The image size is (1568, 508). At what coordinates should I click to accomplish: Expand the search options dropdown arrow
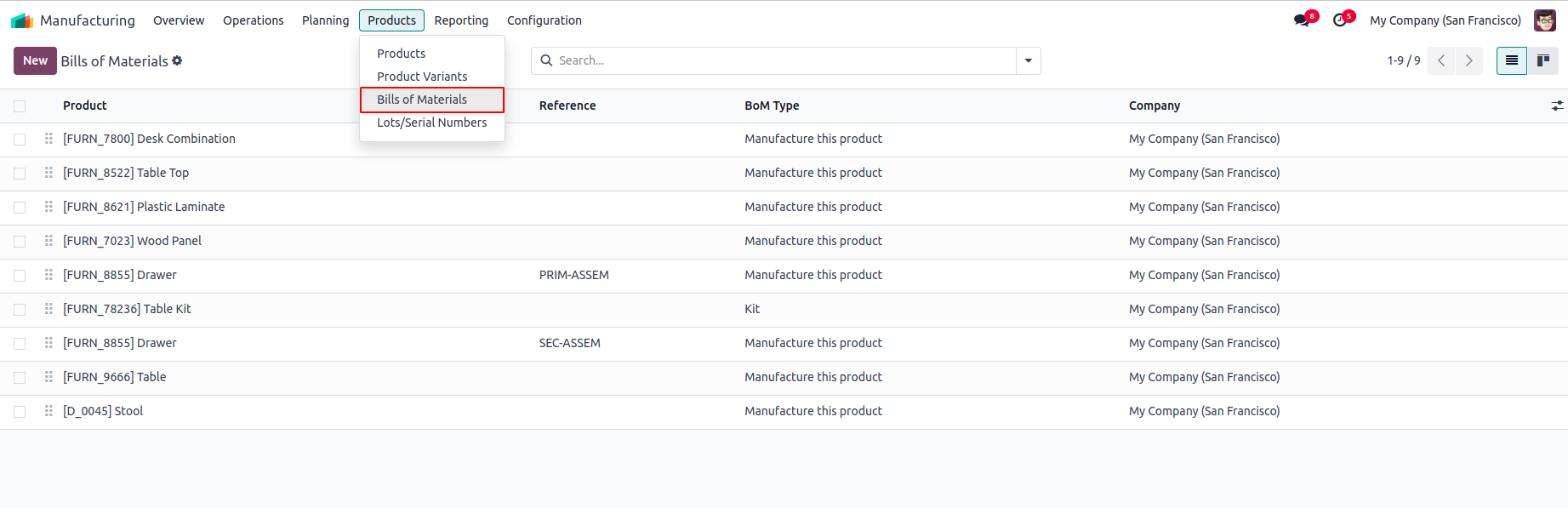pos(1028,60)
